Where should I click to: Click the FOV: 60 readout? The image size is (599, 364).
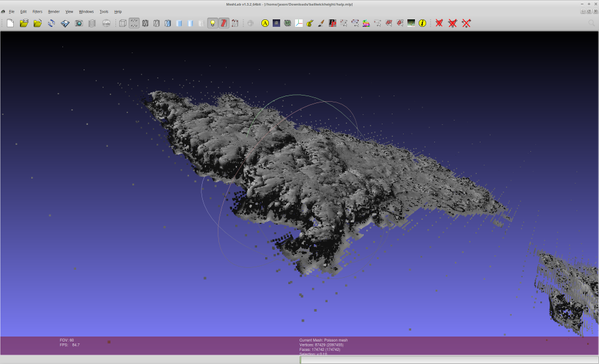pos(67,340)
